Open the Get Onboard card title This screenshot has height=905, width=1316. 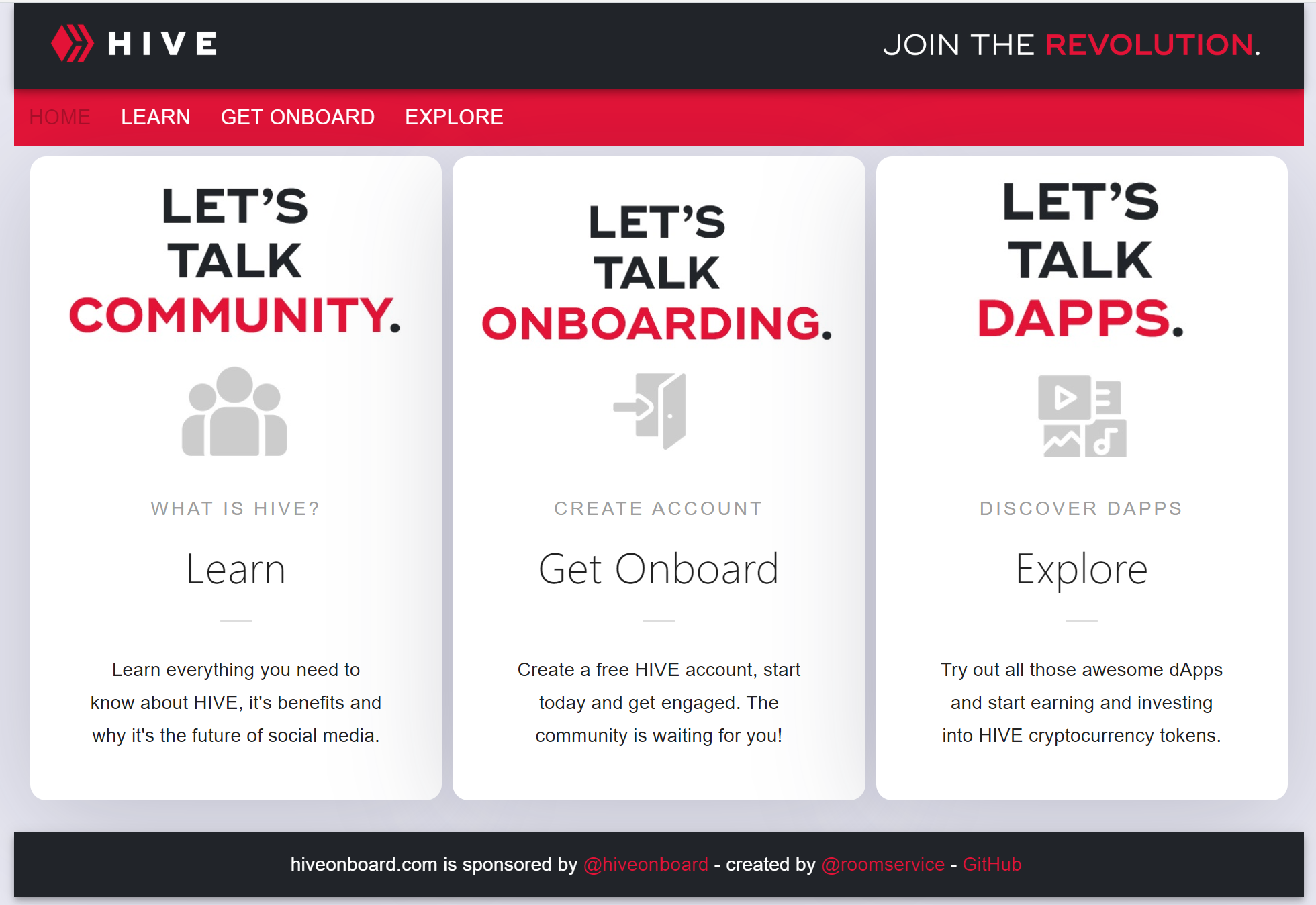click(659, 569)
